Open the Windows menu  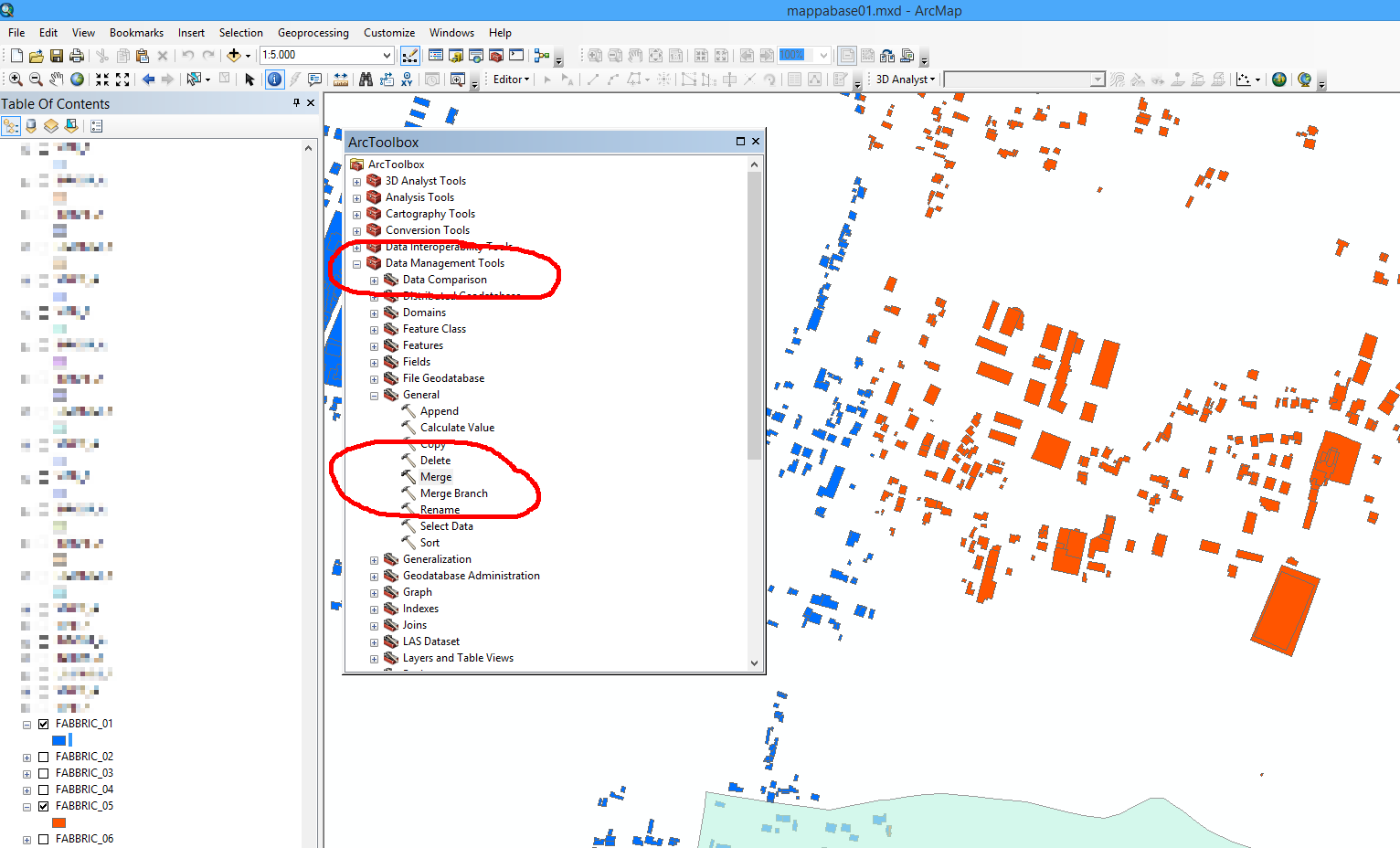pos(451,32)
